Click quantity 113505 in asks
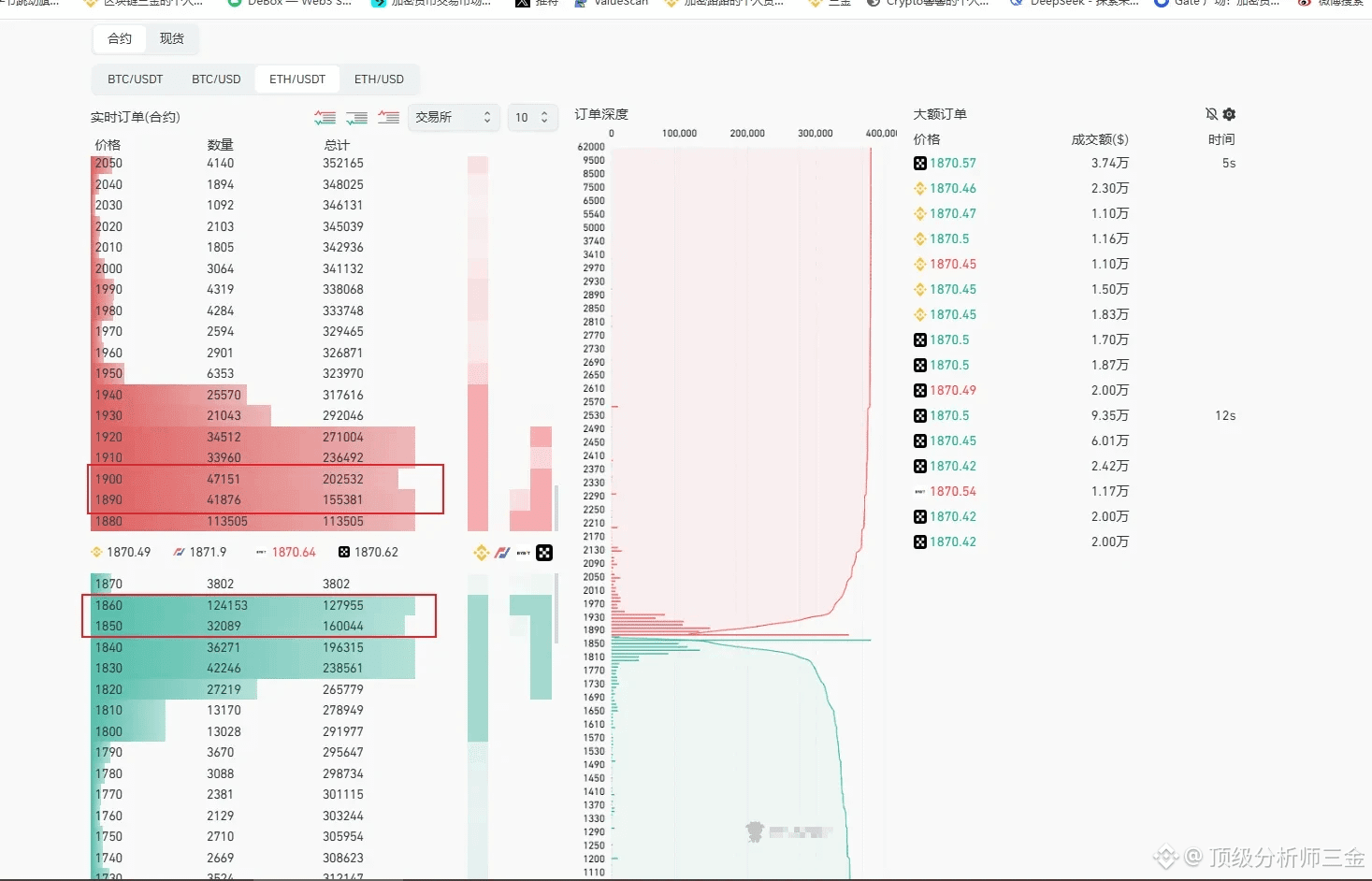1372x881 pixels. click(x=227, y=521)
